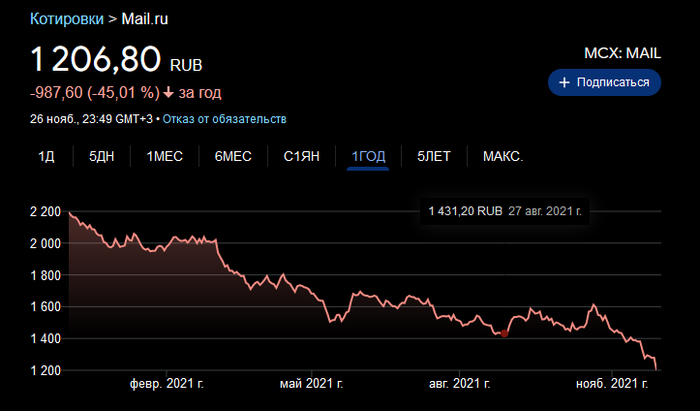Click the red down arrow icon
700x411 pixels.
click(168, 93)
